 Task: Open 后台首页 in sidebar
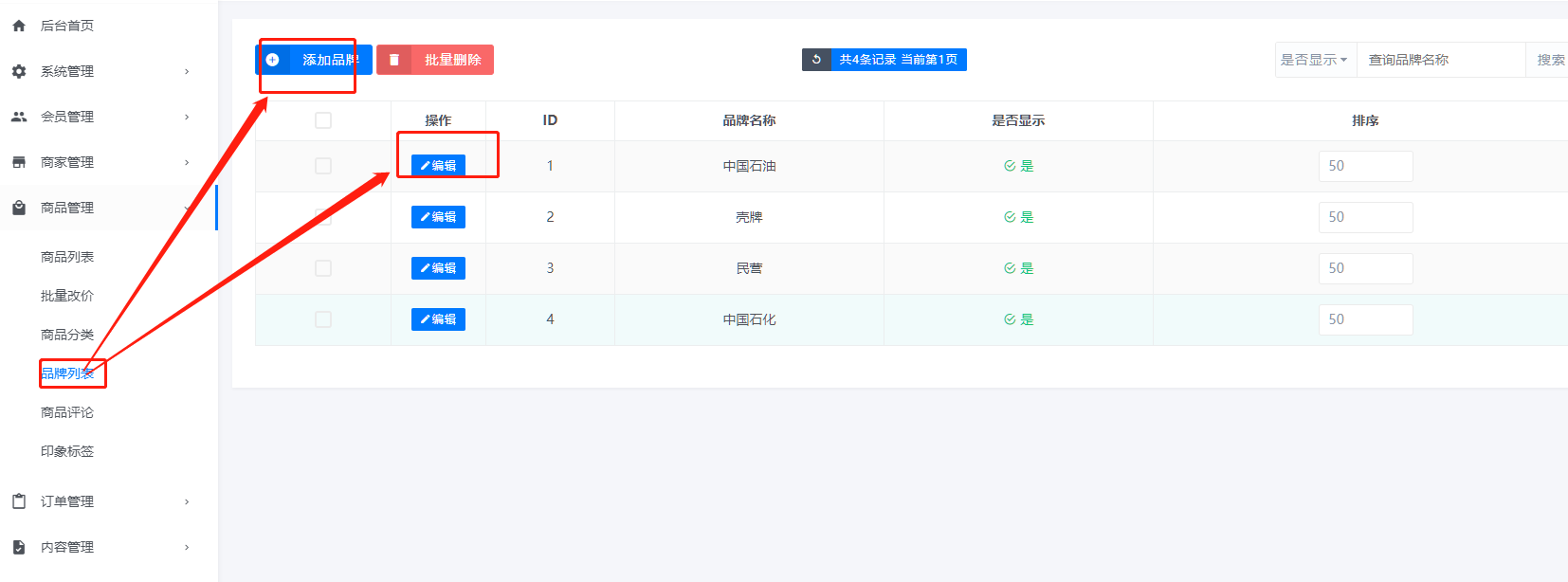tap(66, 26)
